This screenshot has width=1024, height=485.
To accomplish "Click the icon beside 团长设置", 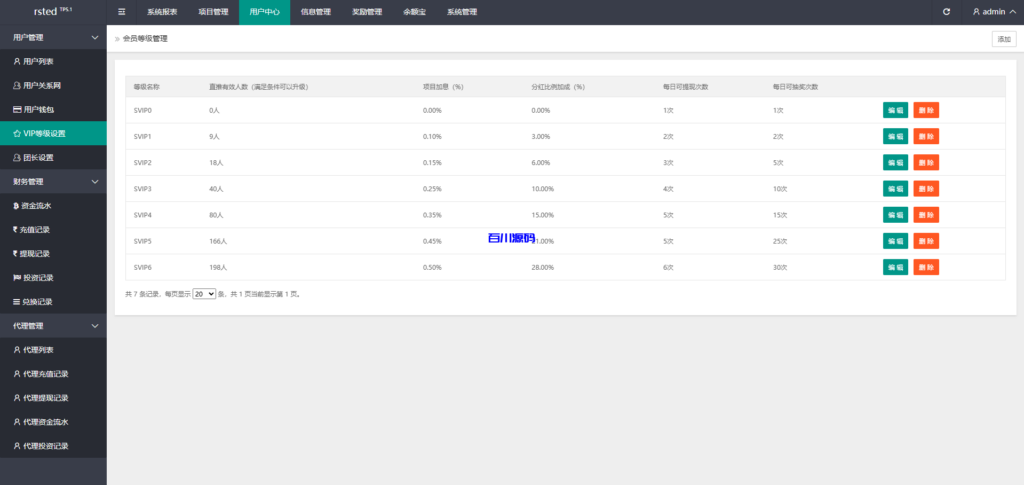I will (17, 158).
